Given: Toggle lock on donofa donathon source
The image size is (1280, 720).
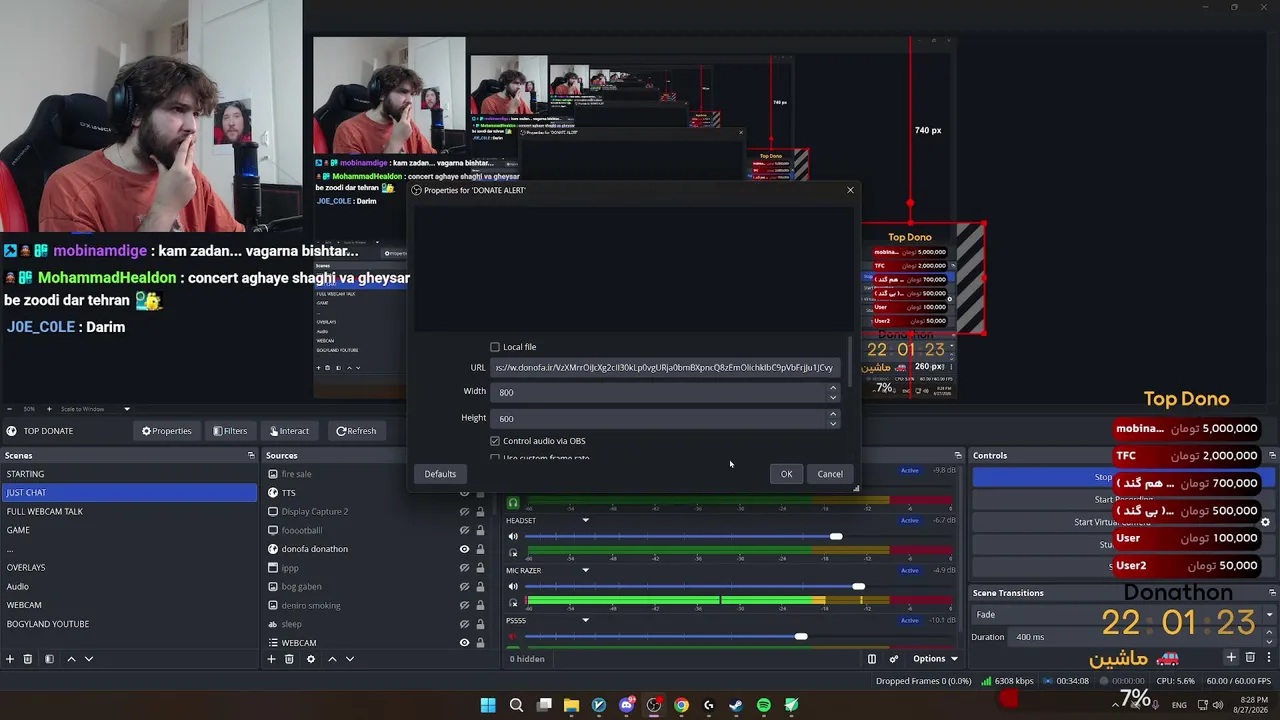Looking at the screenshot, I should click(480, 549).
